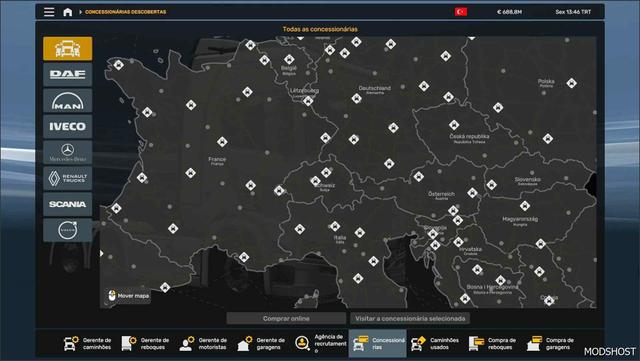Viewport: 640px width, 361px height.
Task: Filter dealerships by IVECO brand
Action: point(68,126)
